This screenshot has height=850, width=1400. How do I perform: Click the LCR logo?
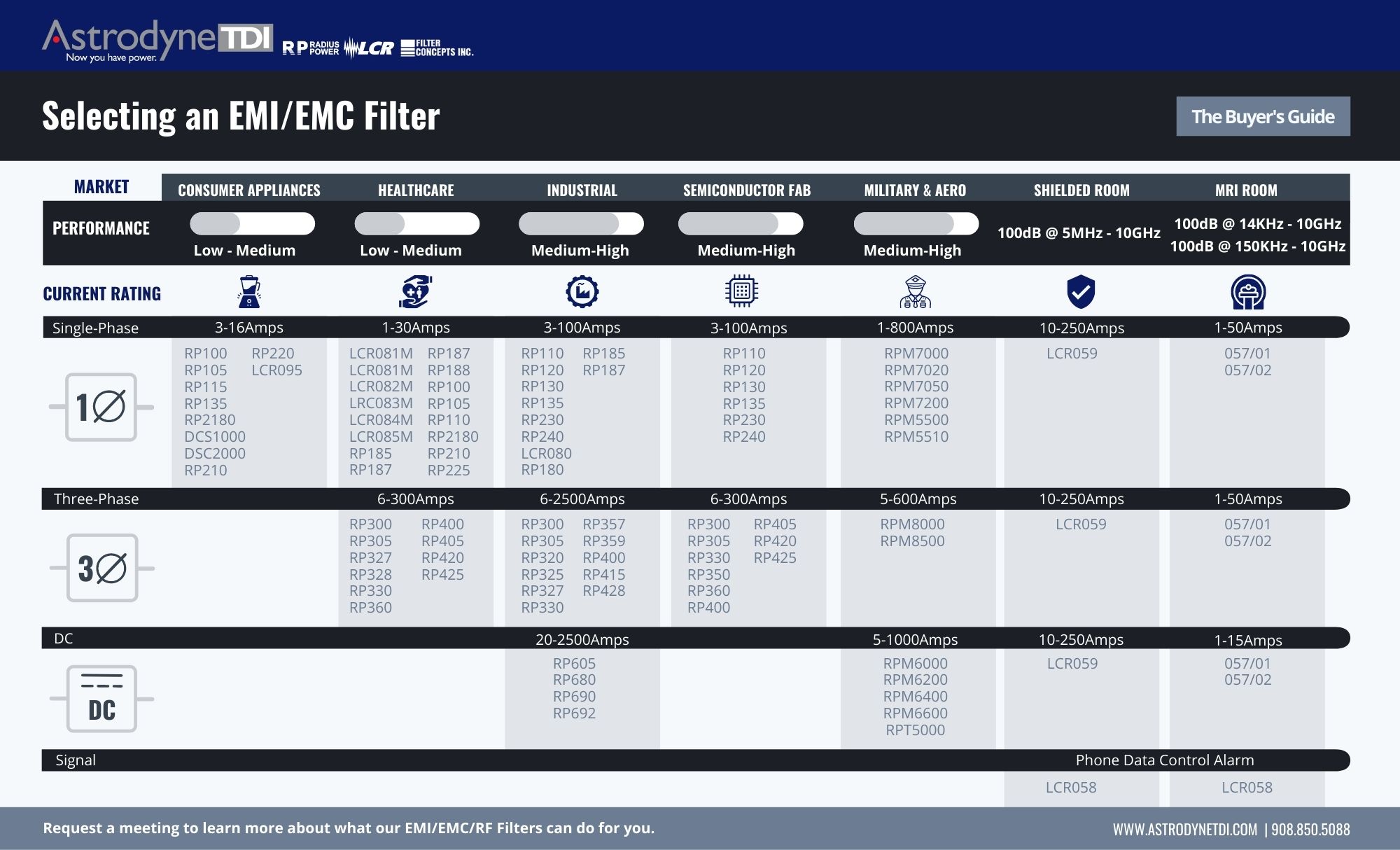[x=369, y=48]
